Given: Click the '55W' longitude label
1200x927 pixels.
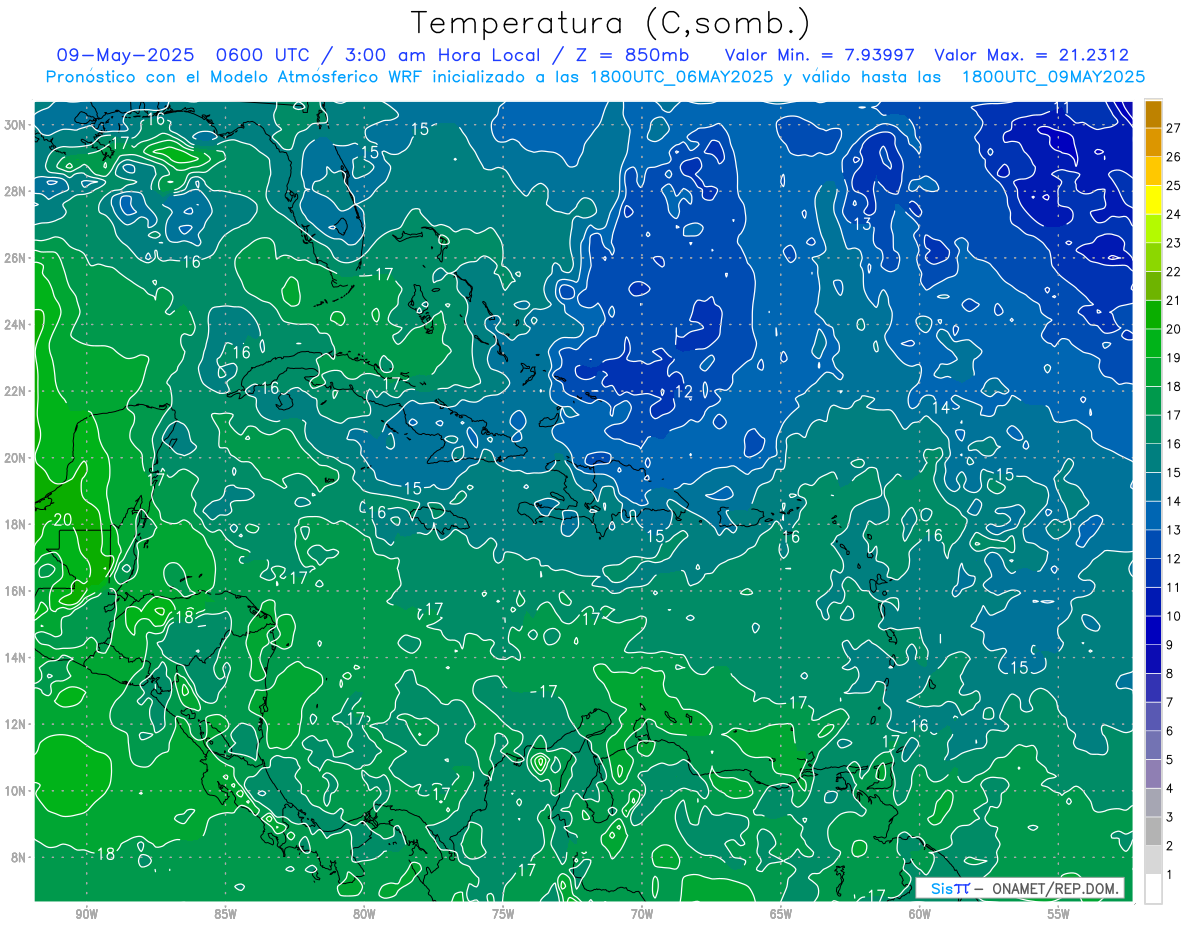Looking at the screenshot, I should pyautogui.click(x=1059, y=914).
